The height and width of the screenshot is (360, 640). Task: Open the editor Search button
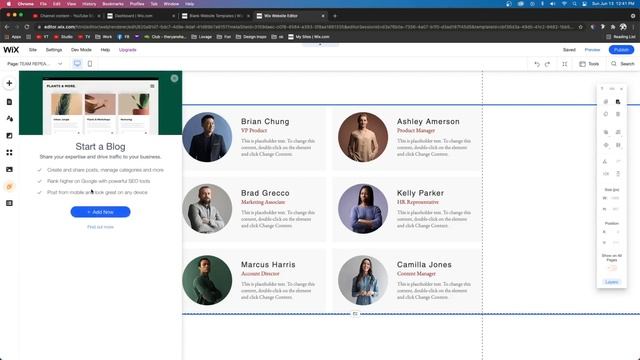(623, 64)
